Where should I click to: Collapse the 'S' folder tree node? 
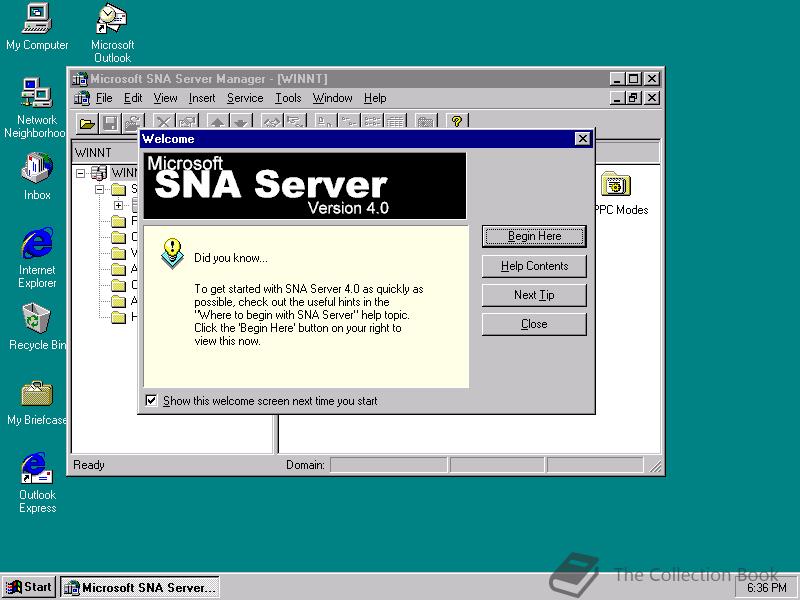pos(99,189)
